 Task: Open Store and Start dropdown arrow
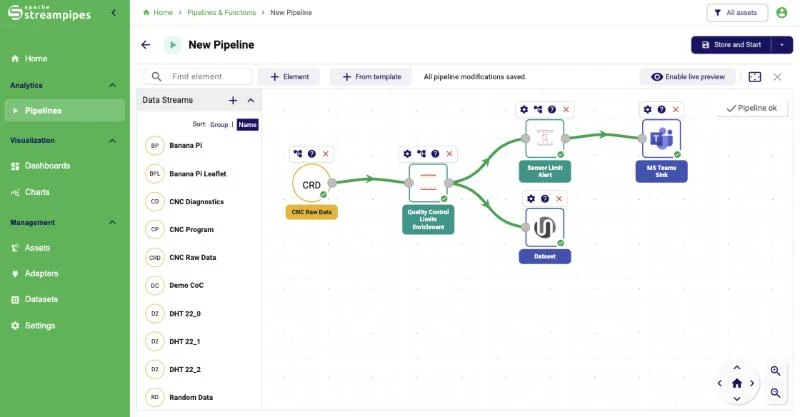tap(782, 45)
